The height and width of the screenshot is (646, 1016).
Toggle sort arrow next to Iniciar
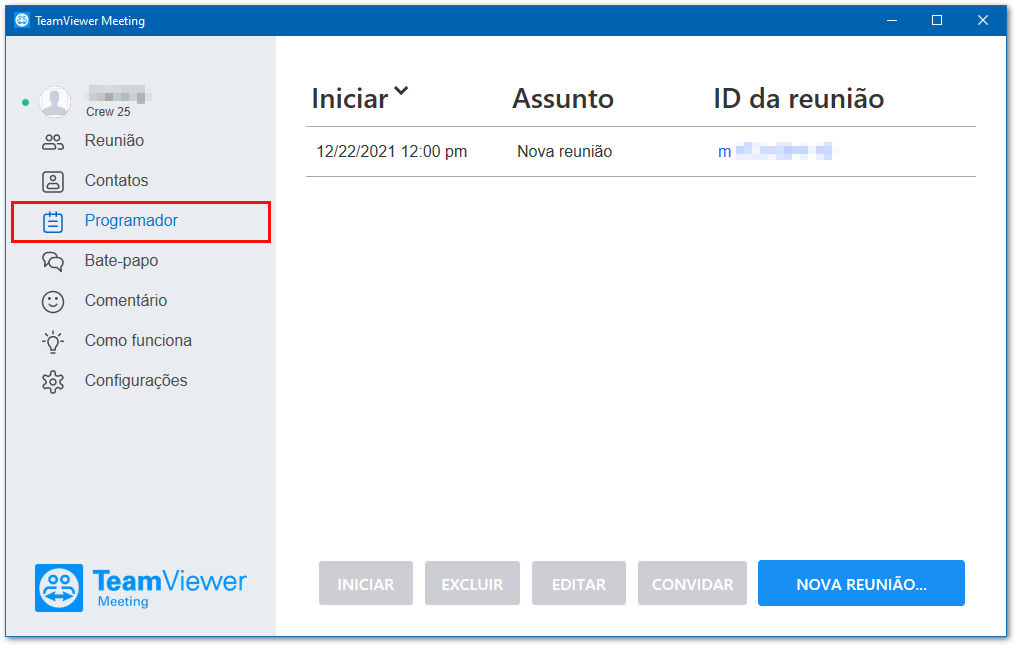(x=401, y=91)
